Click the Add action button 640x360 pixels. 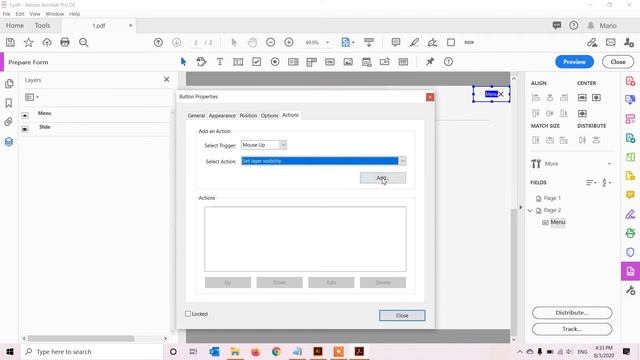[x=383, y=178]
